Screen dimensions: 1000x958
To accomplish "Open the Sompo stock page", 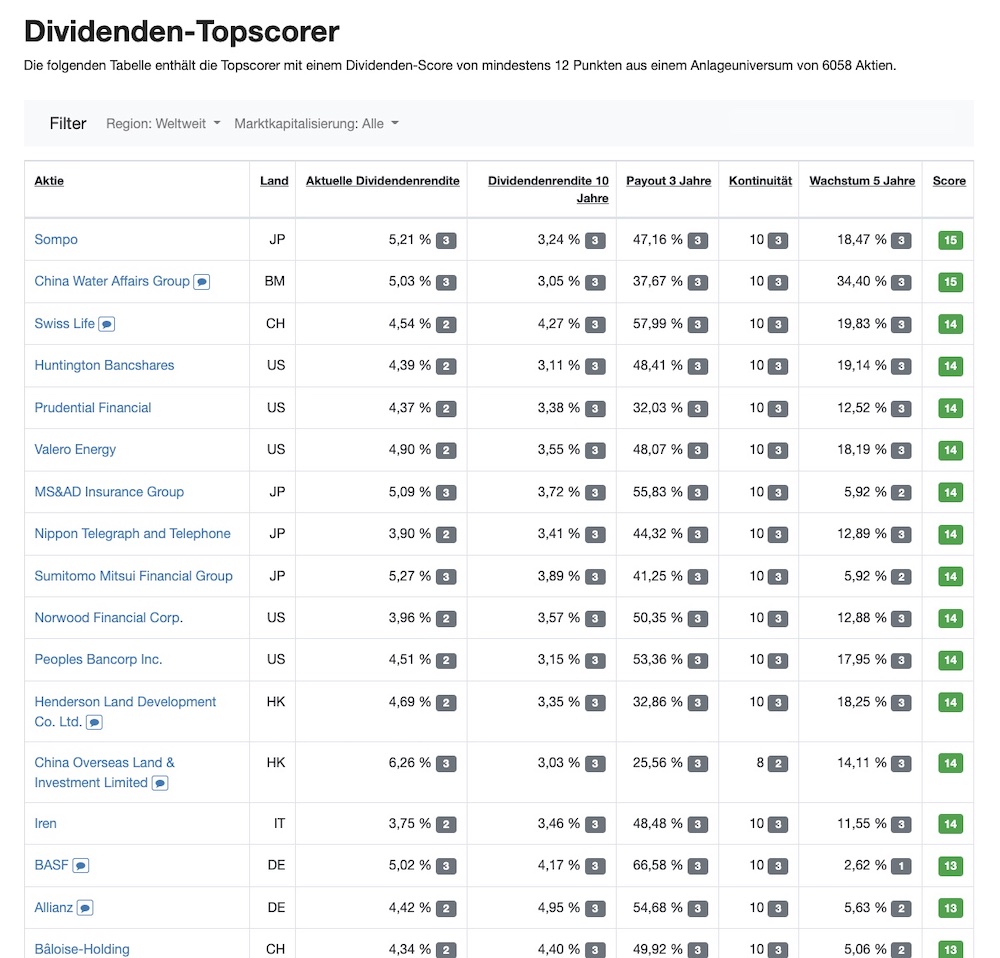I will (x=56, y=239).
